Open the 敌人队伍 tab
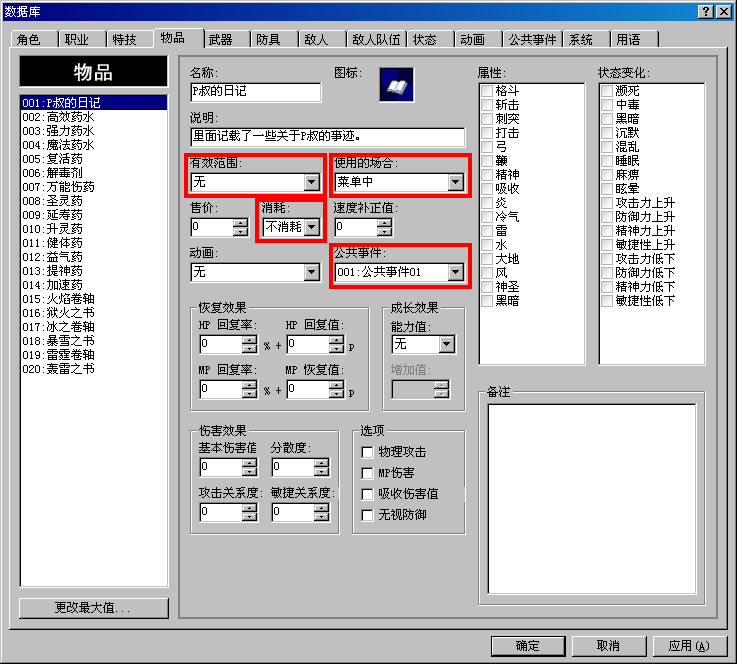The width and height of the screenshot is (737, 664). pos(376,39)
